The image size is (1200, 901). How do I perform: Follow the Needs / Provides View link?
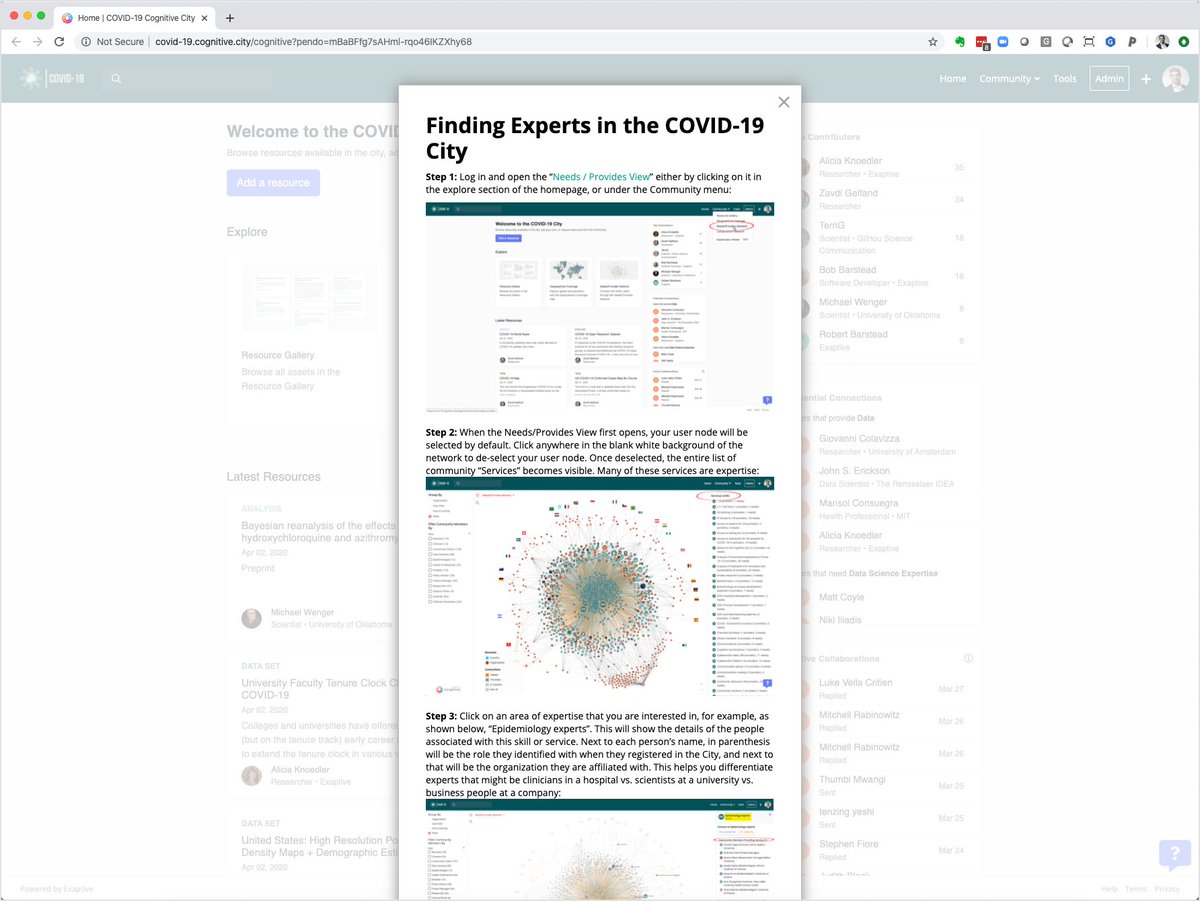tap(600, 176)
